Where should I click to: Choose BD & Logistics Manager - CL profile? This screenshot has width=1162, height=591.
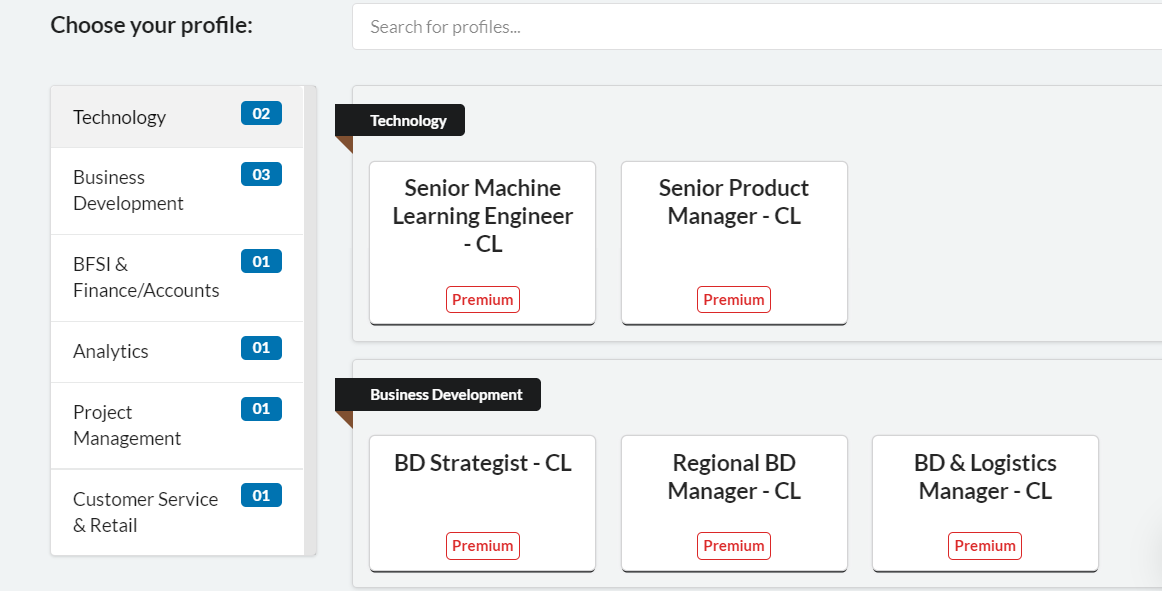985,477
